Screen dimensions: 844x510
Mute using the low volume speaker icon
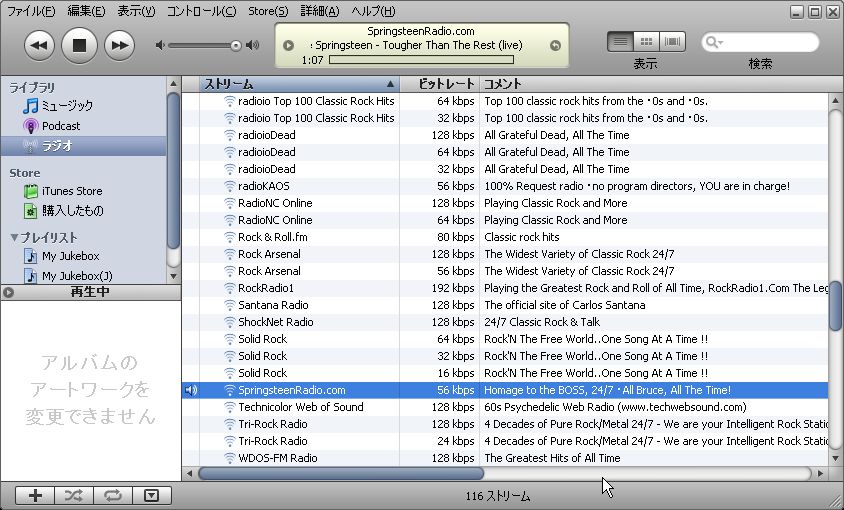[x=160, y=45]
